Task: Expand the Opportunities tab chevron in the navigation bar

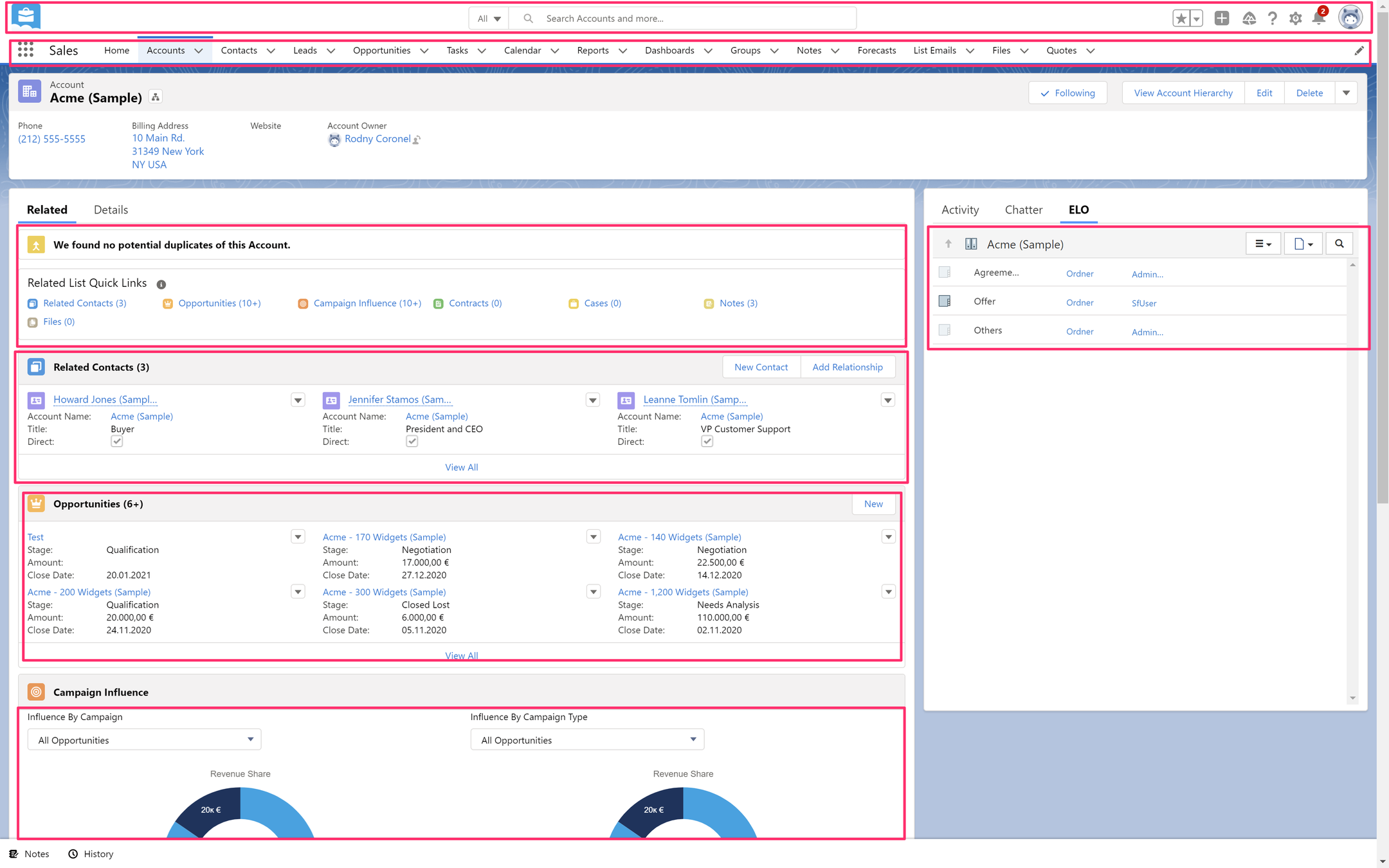Action: (424, 51)
